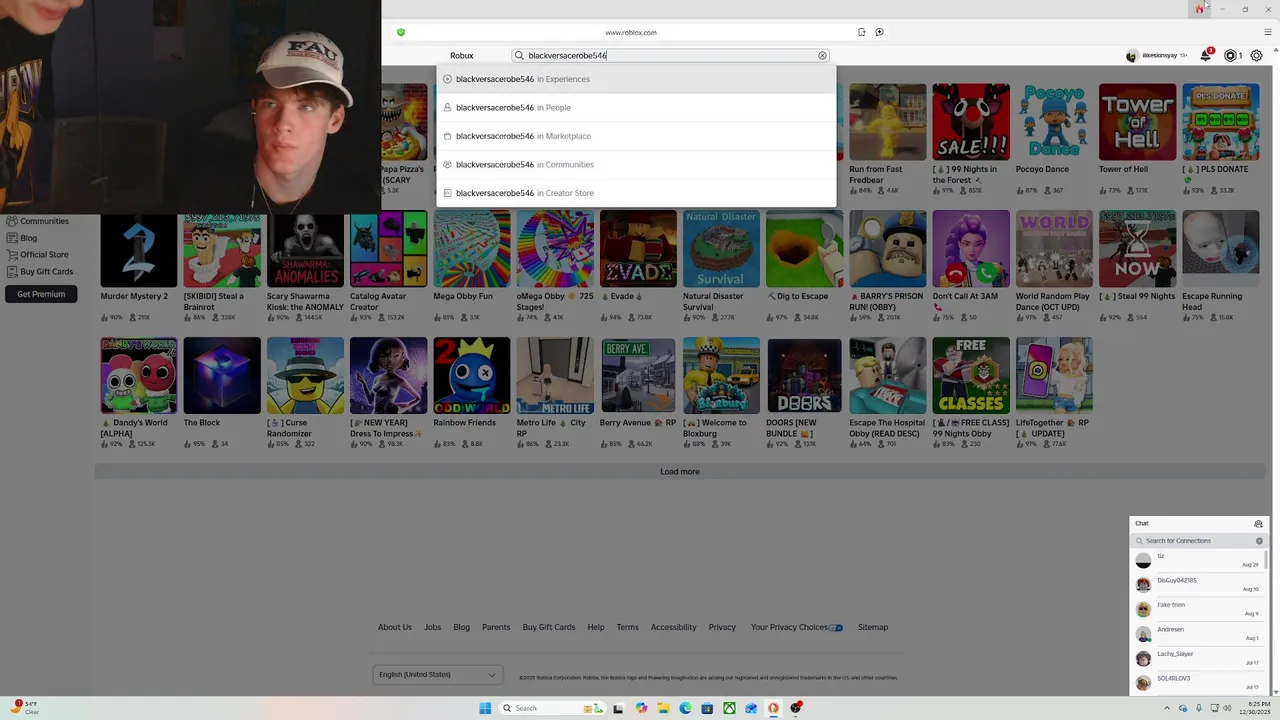Select blackversacerobe546 in Communities
1280x720 pixels.
[636, 164]
